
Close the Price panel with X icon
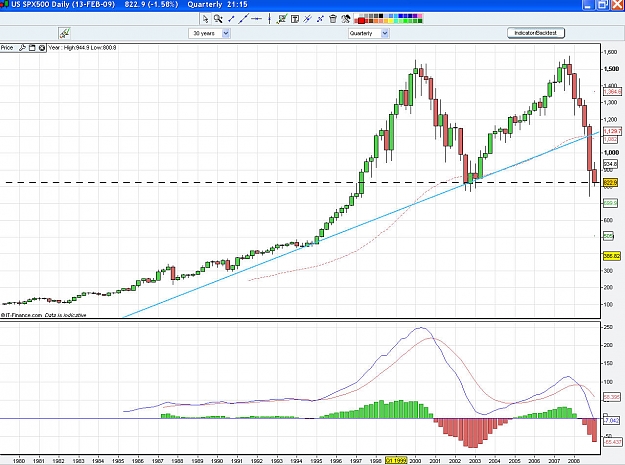tap(41, 48)
